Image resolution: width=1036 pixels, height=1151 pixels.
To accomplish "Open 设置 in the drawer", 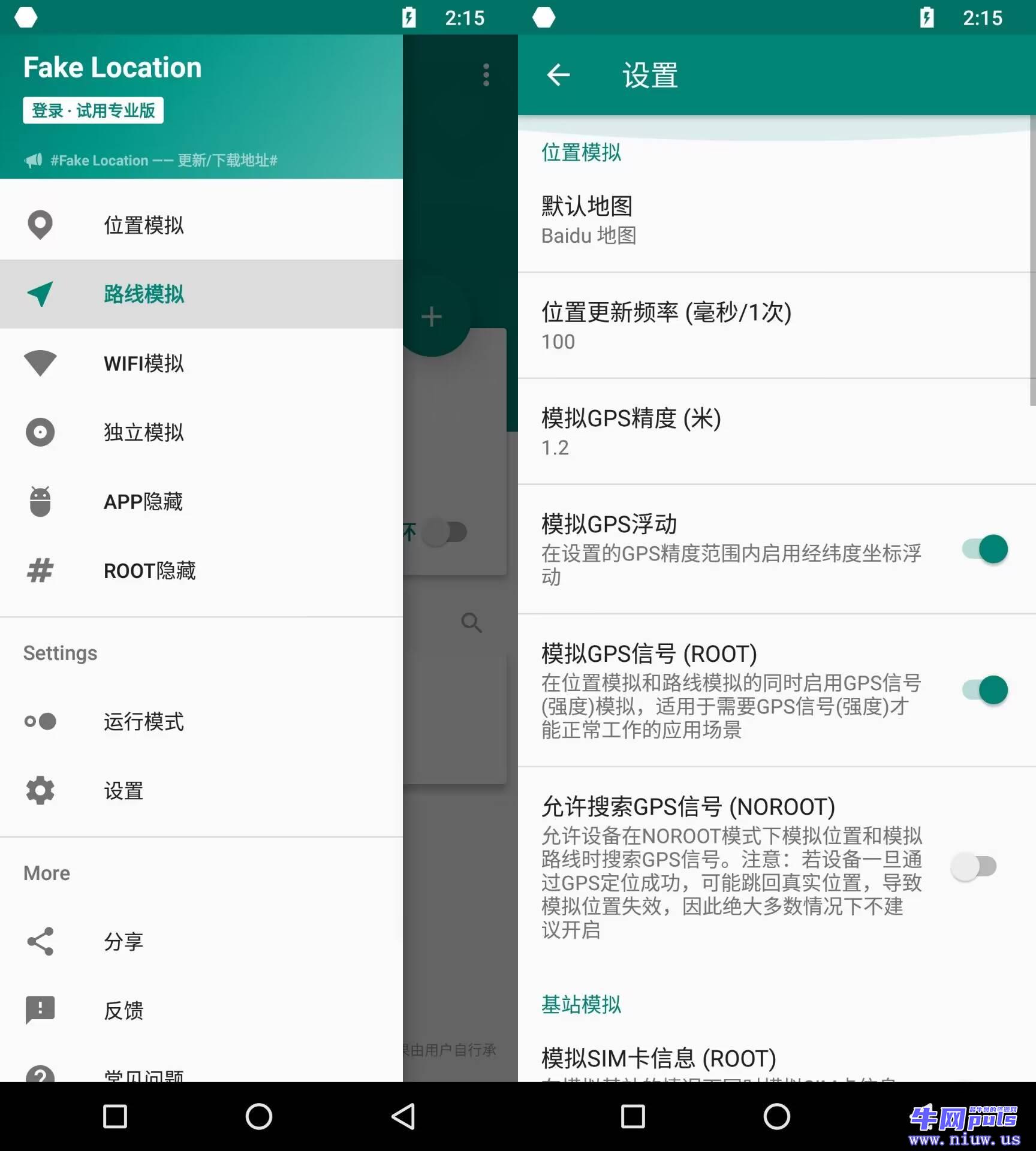I will [x=201, y=790].
